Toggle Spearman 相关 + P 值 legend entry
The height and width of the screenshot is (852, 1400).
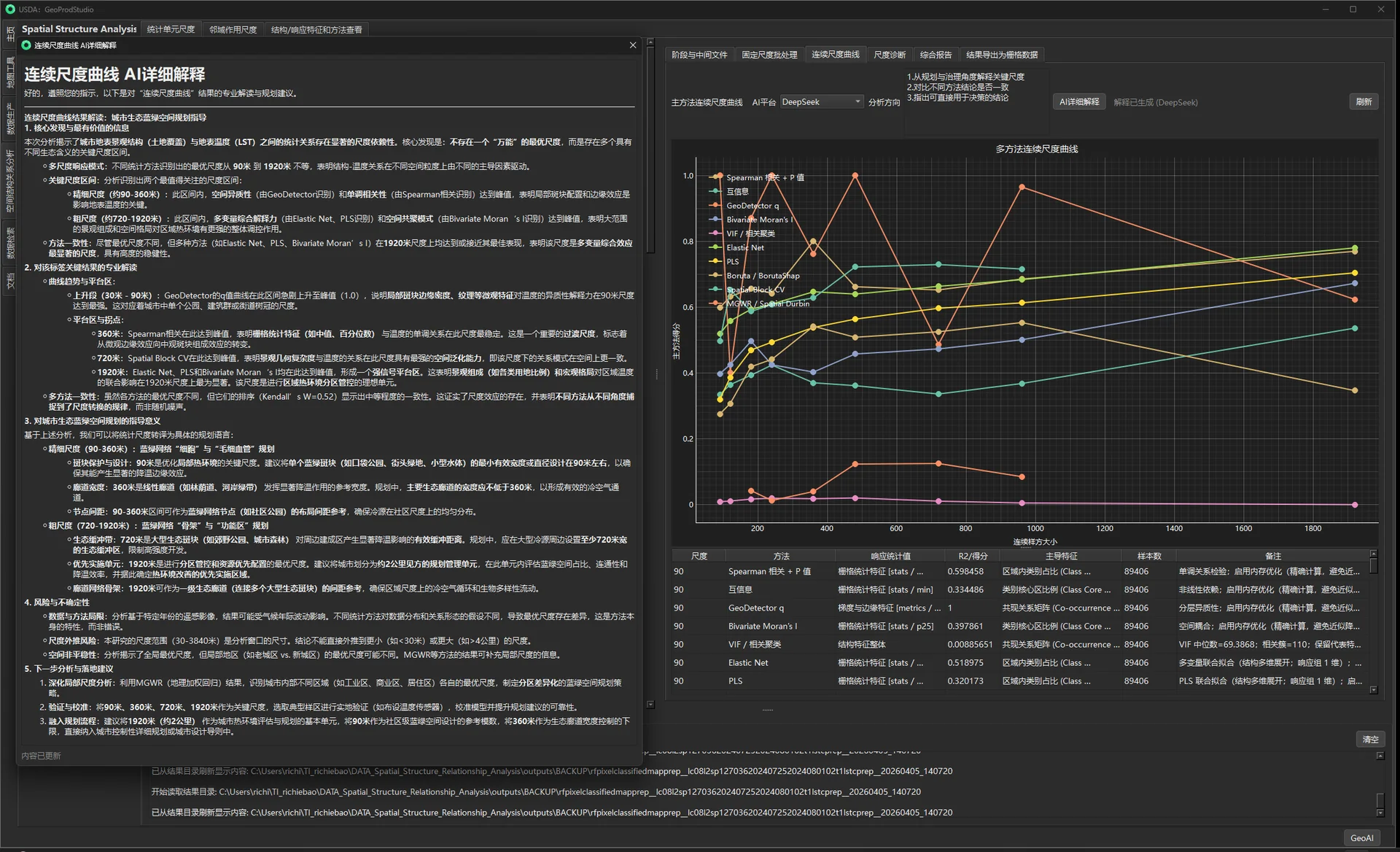[757, 177]
